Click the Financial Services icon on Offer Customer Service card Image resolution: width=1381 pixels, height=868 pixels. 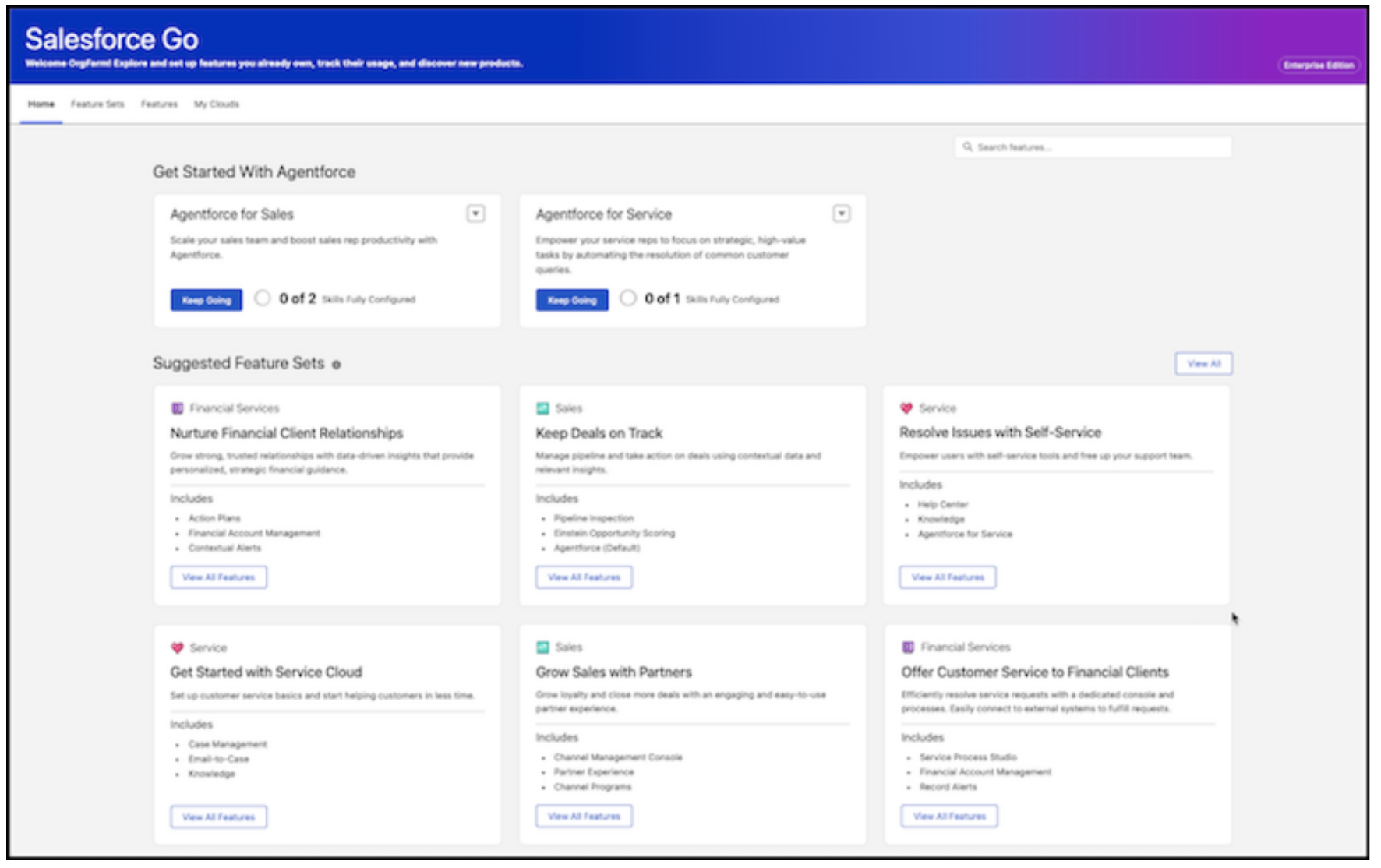click(x=907, y=647)
